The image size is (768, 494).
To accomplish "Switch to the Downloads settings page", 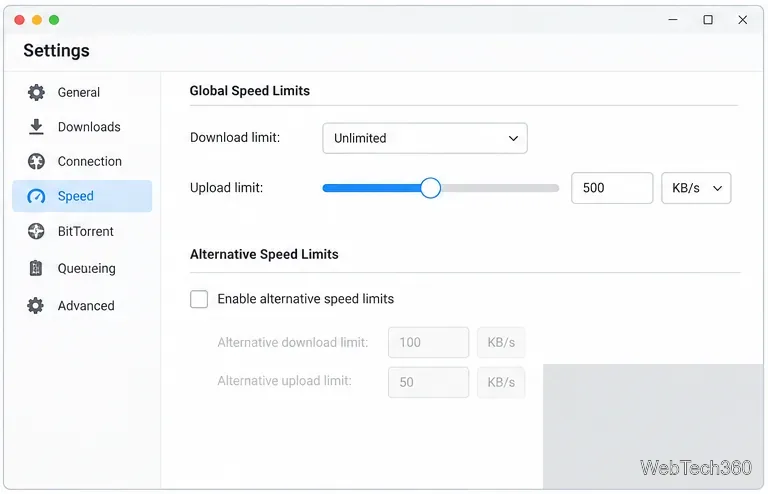I will (82, 127).
